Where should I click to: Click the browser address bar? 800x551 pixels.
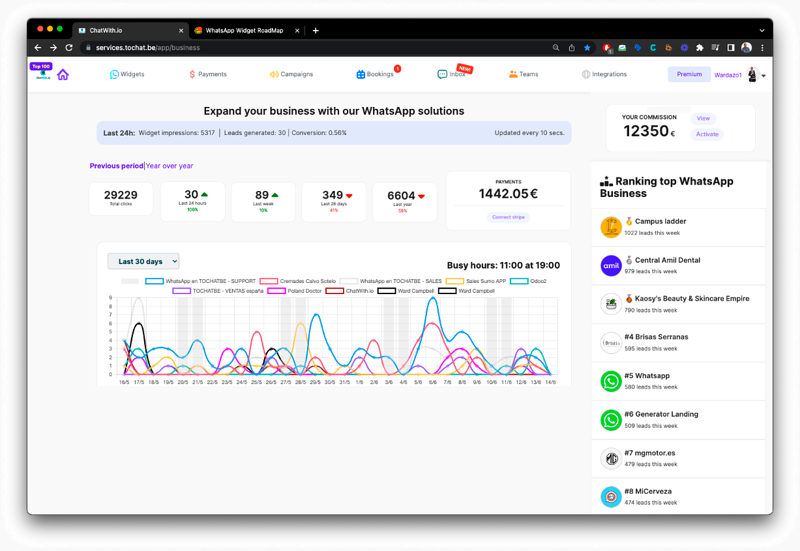pyautogui.click(x=300, y=47)
